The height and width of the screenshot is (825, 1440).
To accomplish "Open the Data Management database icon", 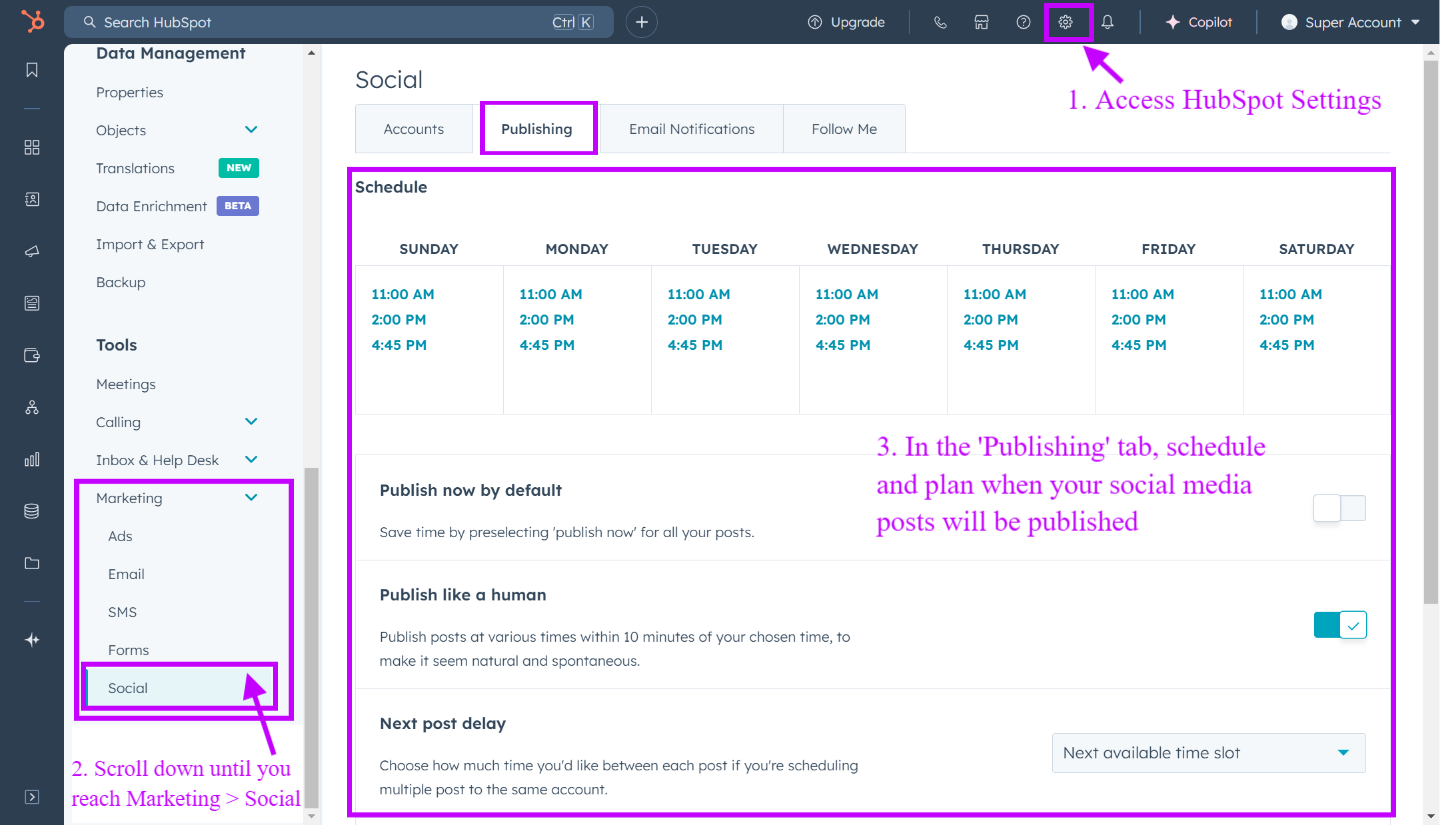I will click(32, 511).
